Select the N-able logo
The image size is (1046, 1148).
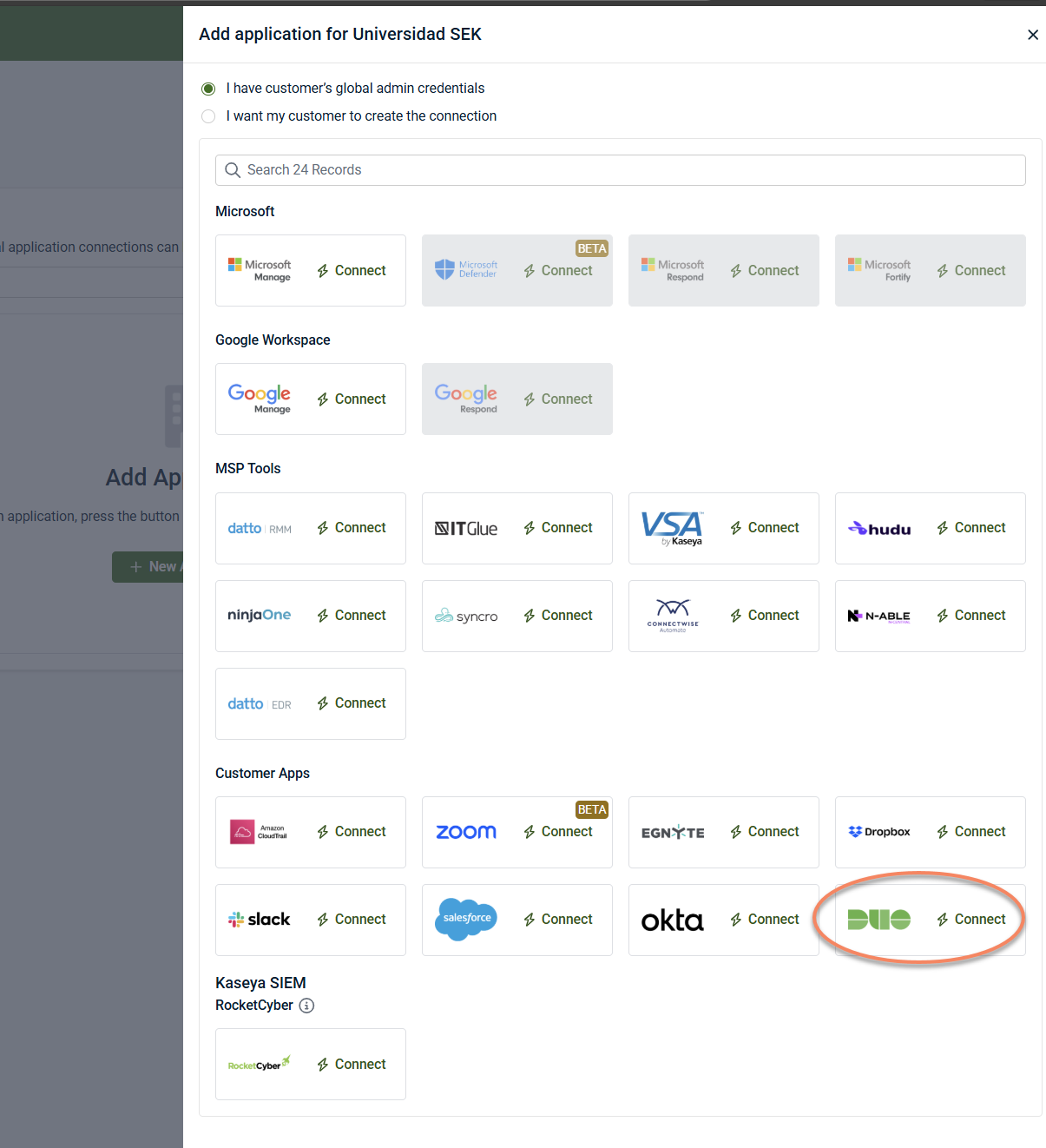(x=879, y=616)
